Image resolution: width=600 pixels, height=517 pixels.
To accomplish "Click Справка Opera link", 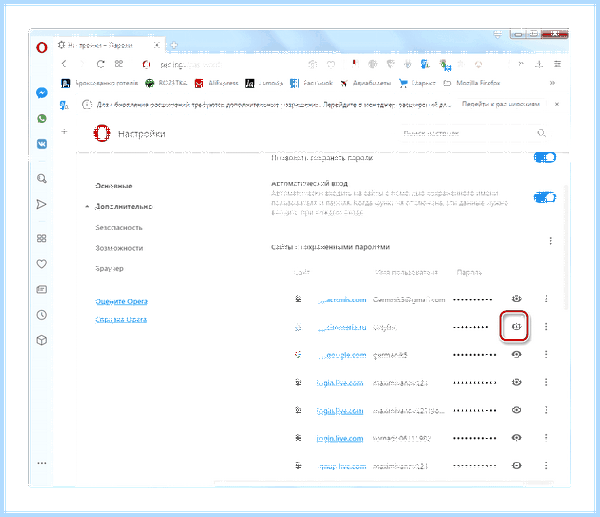I will point(121,320).
